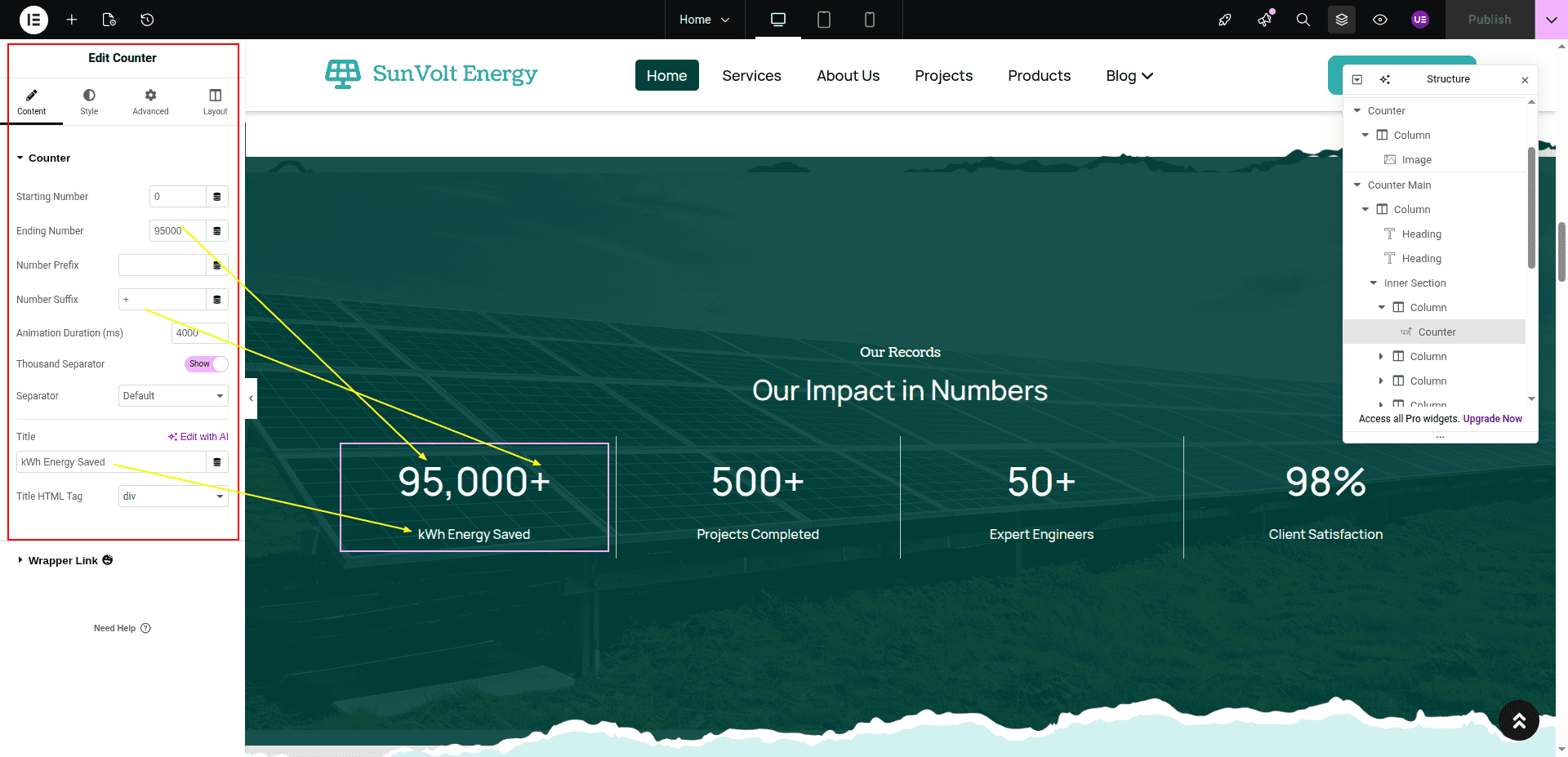Open the Advanced tab

click(x=150, y=102)
